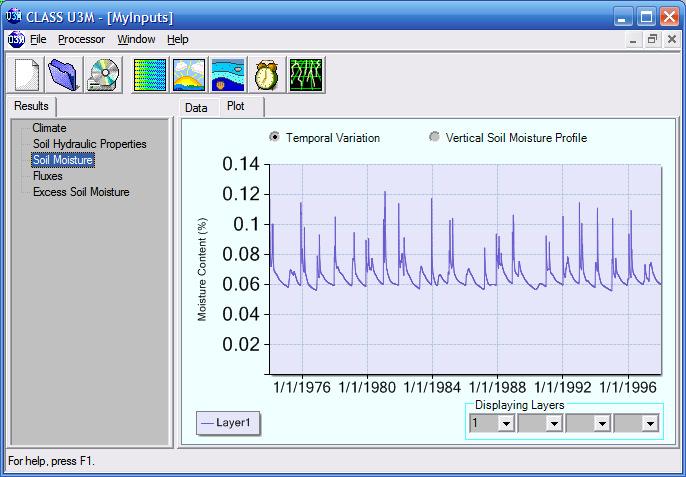Close the CLASS U3M application window
The height and width of the screenshot is (477, 686).
669,18
